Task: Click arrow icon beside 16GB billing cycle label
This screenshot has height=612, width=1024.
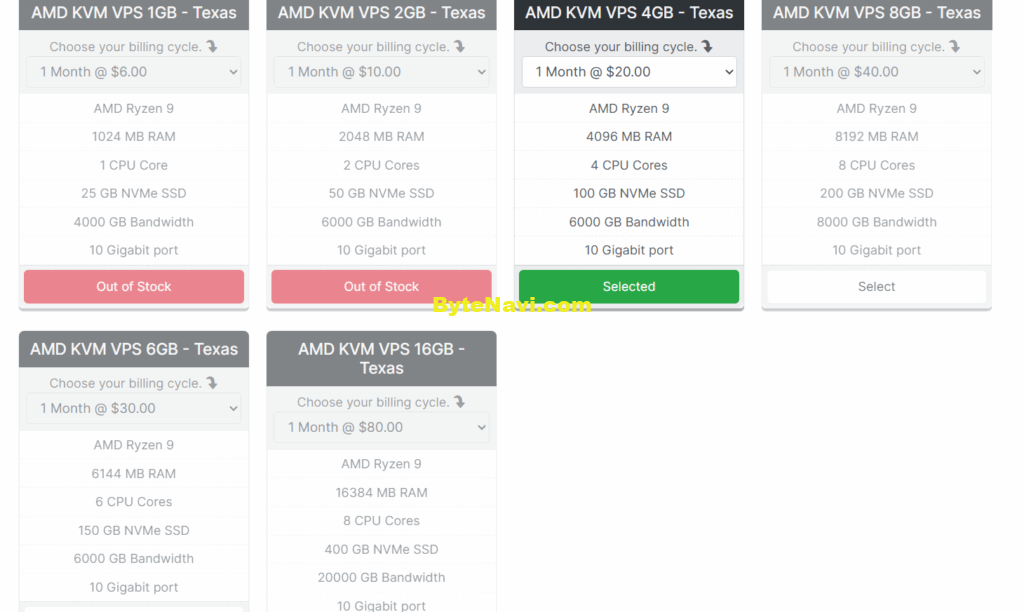Action: point(460,402)
